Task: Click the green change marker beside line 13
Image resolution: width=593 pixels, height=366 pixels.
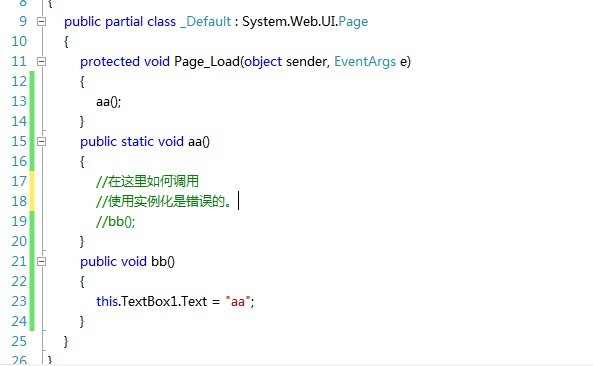Action: coord(32,102)
